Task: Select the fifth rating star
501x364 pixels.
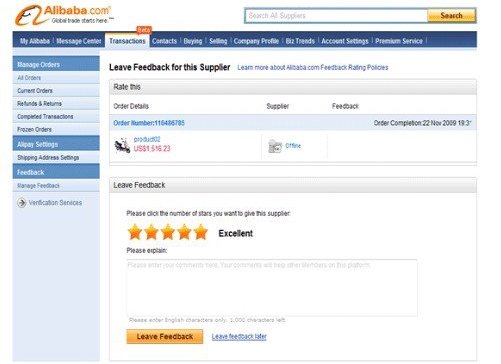Action: coord(201,232)
